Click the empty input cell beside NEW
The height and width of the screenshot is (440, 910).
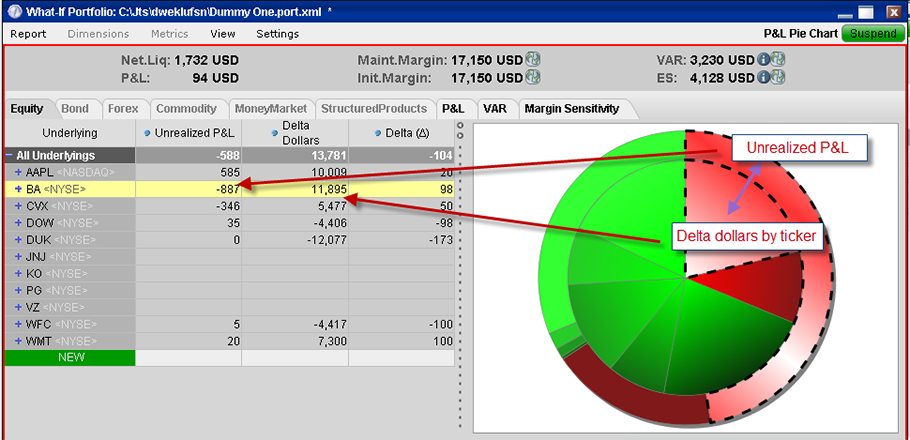[x=189, y=358]
